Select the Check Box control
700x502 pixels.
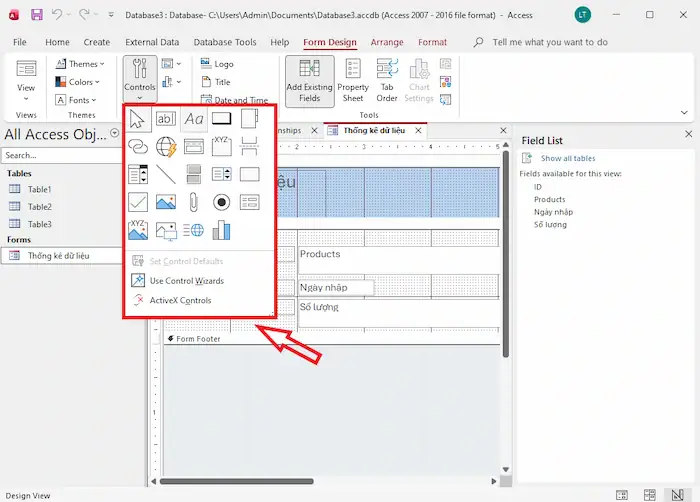pos(138,203)
